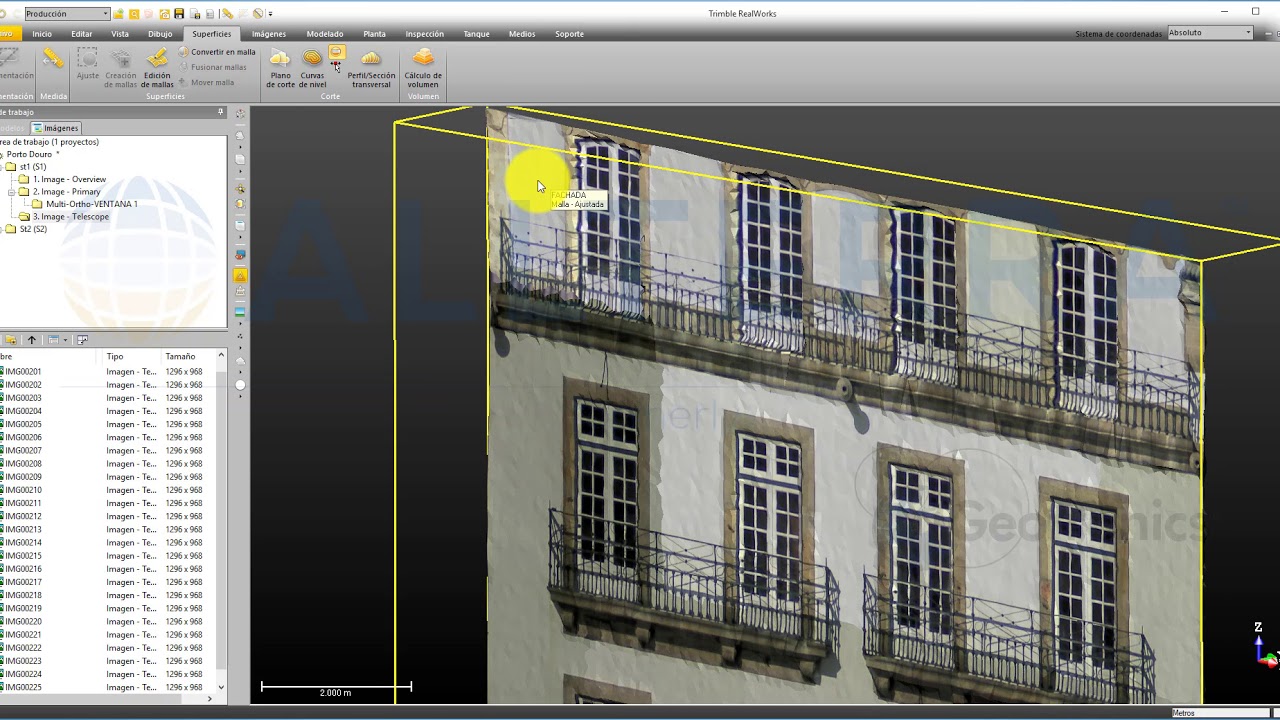Viewport: 1280px width, 720px height.
Task: Open Edición de mallas tool
Action: click(x=157, y=68)
